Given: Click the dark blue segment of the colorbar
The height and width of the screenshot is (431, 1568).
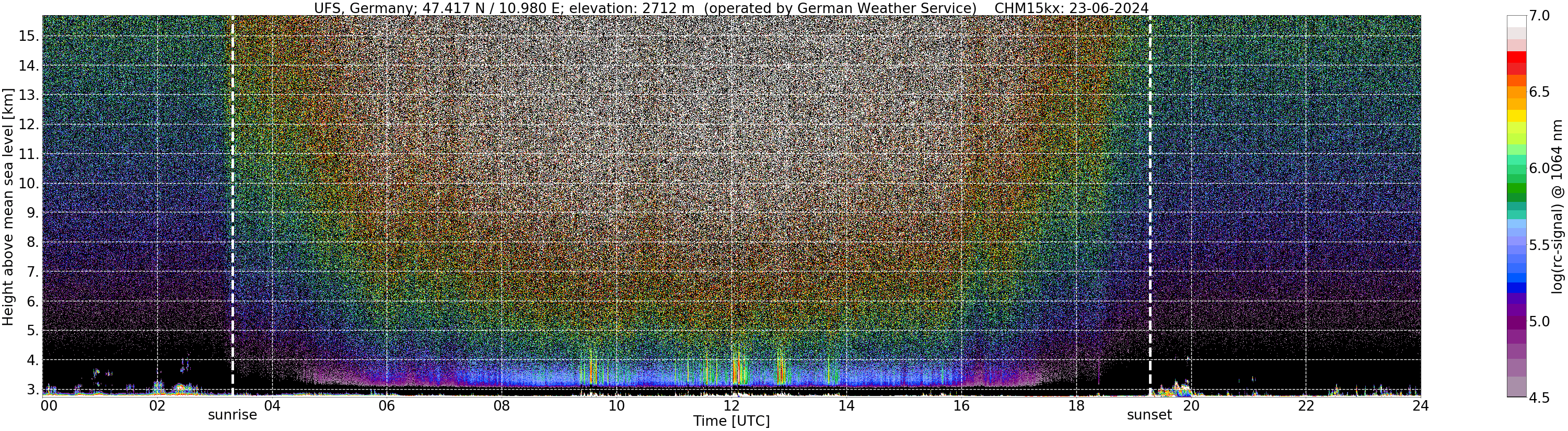Looking at the screenshot, I should click(x=1517, y=288).
